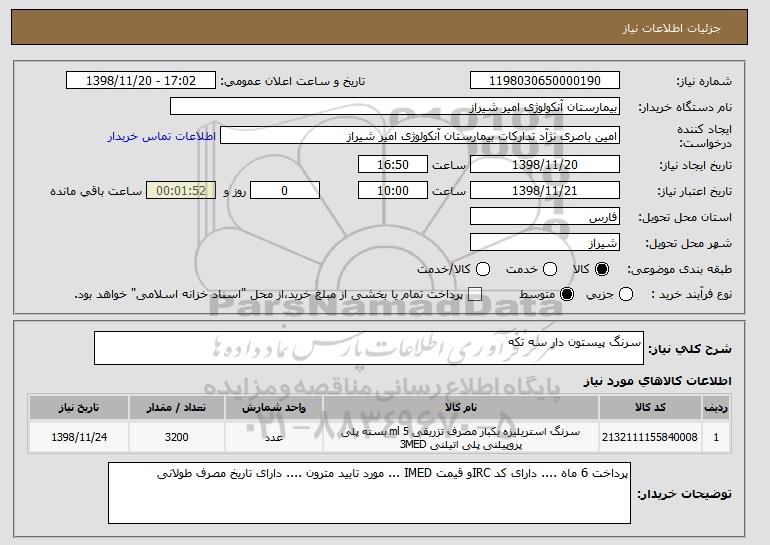Screen dimensions: 770x545
Task: Click the unit cell عدد
Action: [x=274, y=437]
